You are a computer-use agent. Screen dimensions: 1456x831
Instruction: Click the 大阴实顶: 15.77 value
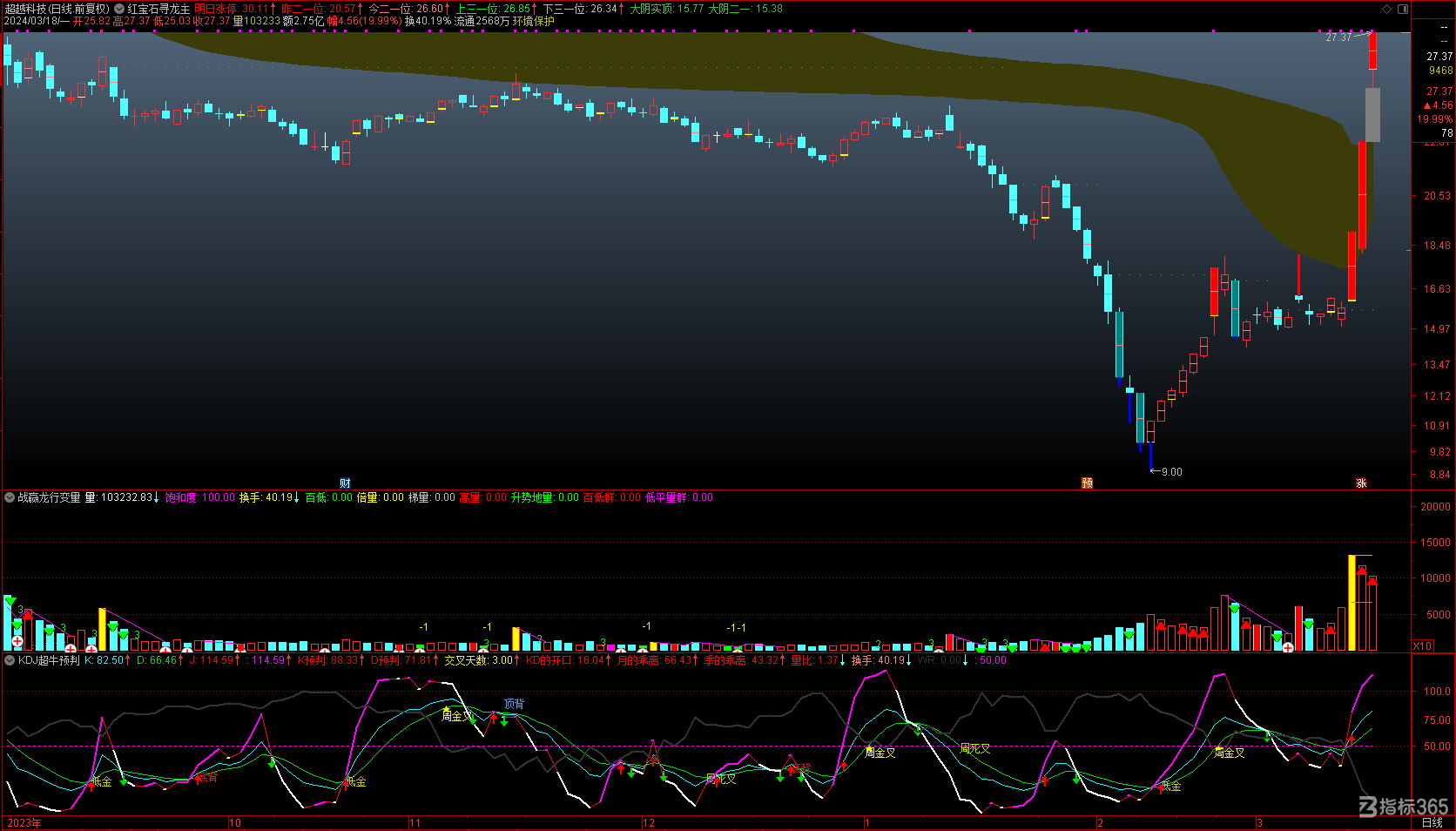[x=667, y=9]
